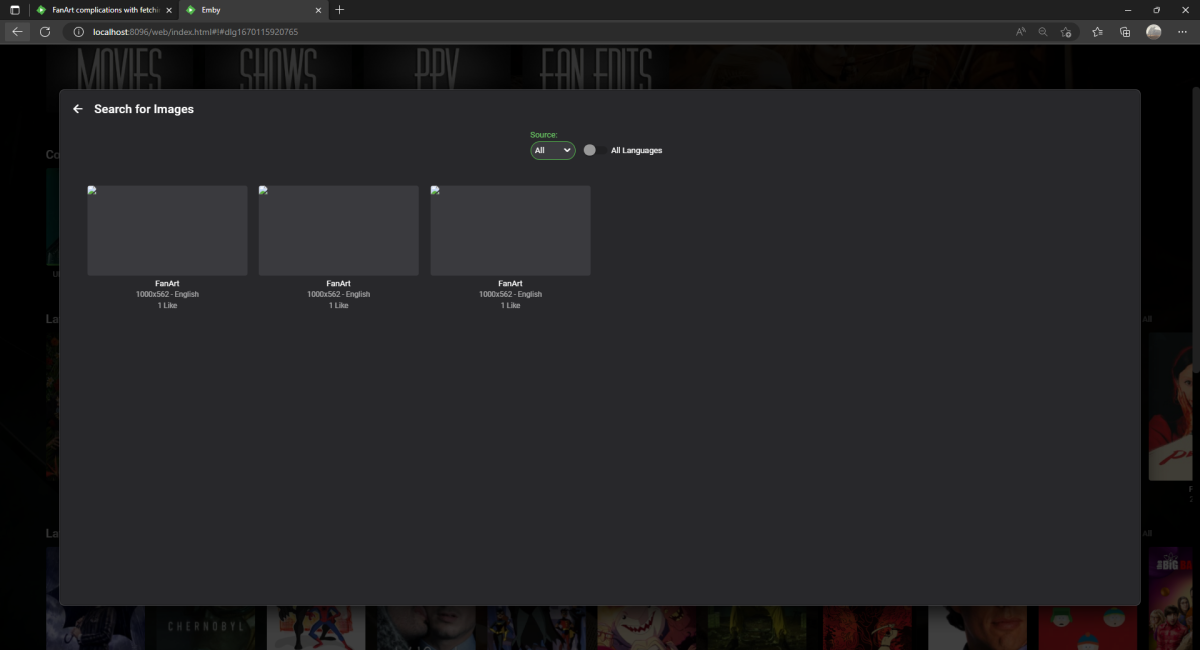Image resolution: width=1200 pixels, height=650 pixels.
Task: Select the first FanArt image thumbnail
Action: (x=167, y=230)
